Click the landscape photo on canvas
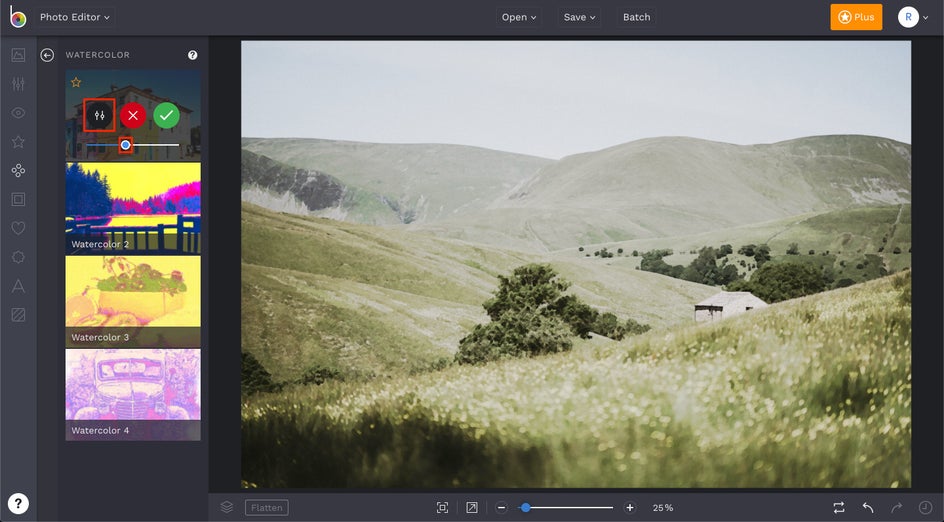Image resolution: width=944 pixels, height=522 pixels. (576, 264)
